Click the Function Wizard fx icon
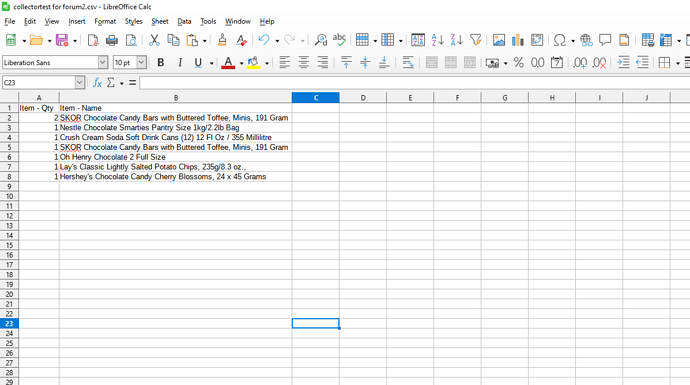 point(97,82)
